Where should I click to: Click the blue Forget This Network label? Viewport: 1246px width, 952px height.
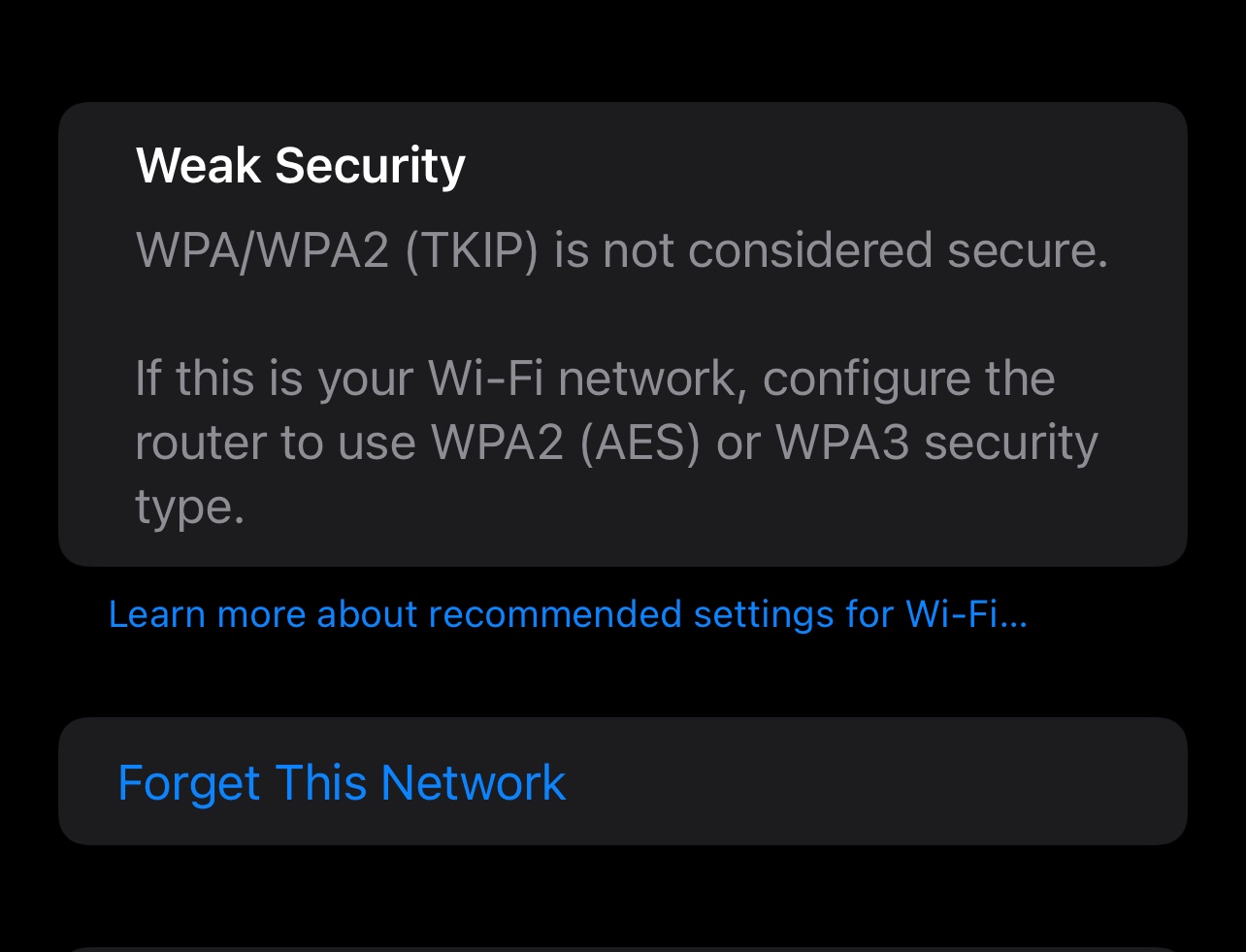(342, 781)
